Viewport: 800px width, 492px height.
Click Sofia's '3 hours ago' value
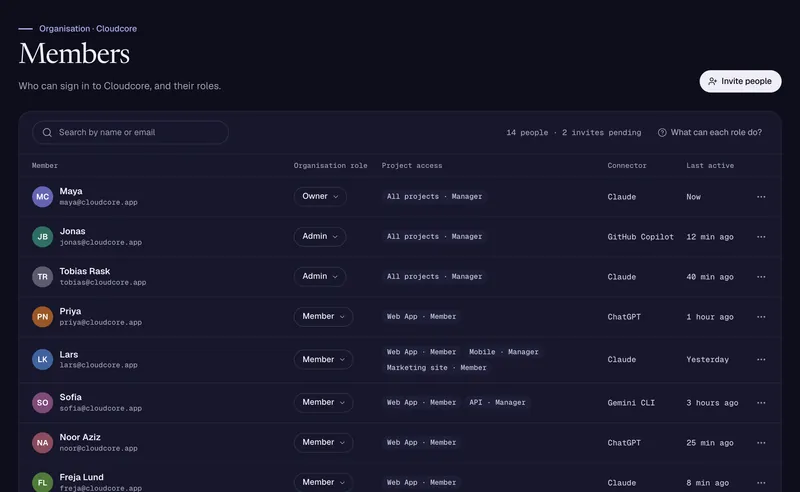point(712,403)
